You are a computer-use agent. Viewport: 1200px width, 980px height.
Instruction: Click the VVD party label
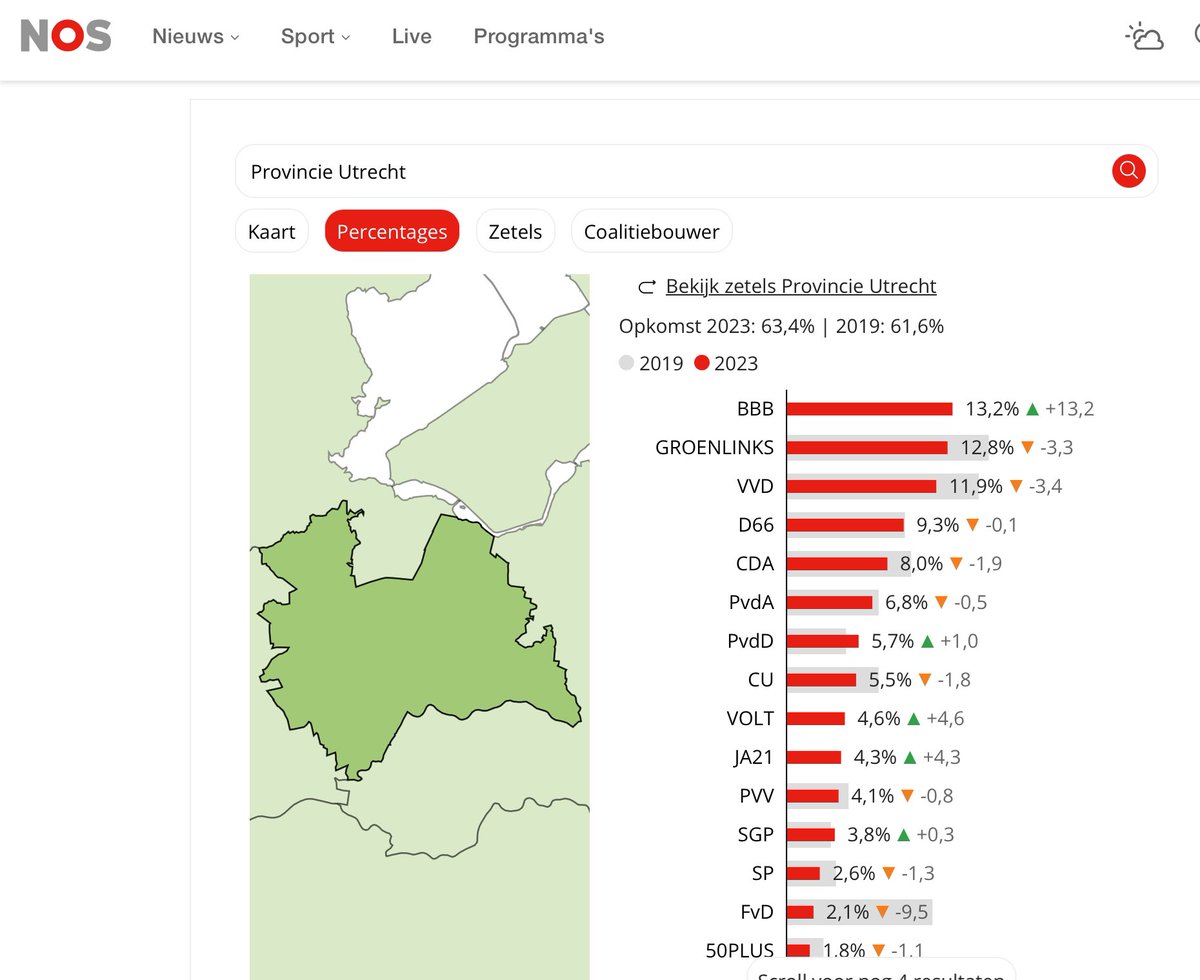pos(755,487)
